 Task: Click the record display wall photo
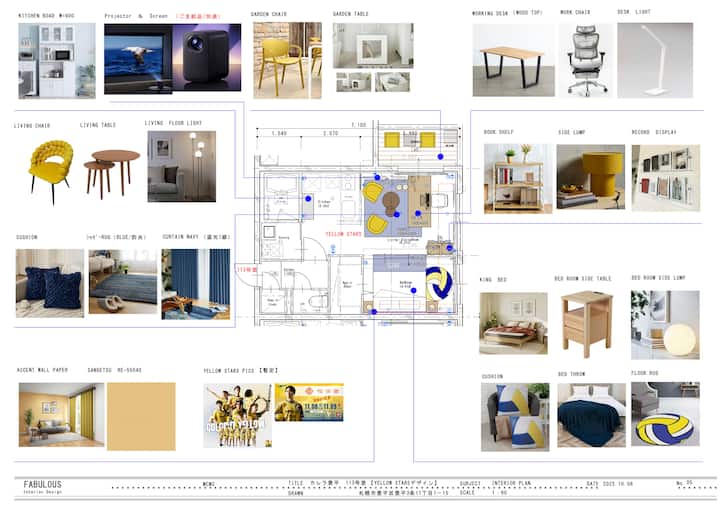click(666, 178)
